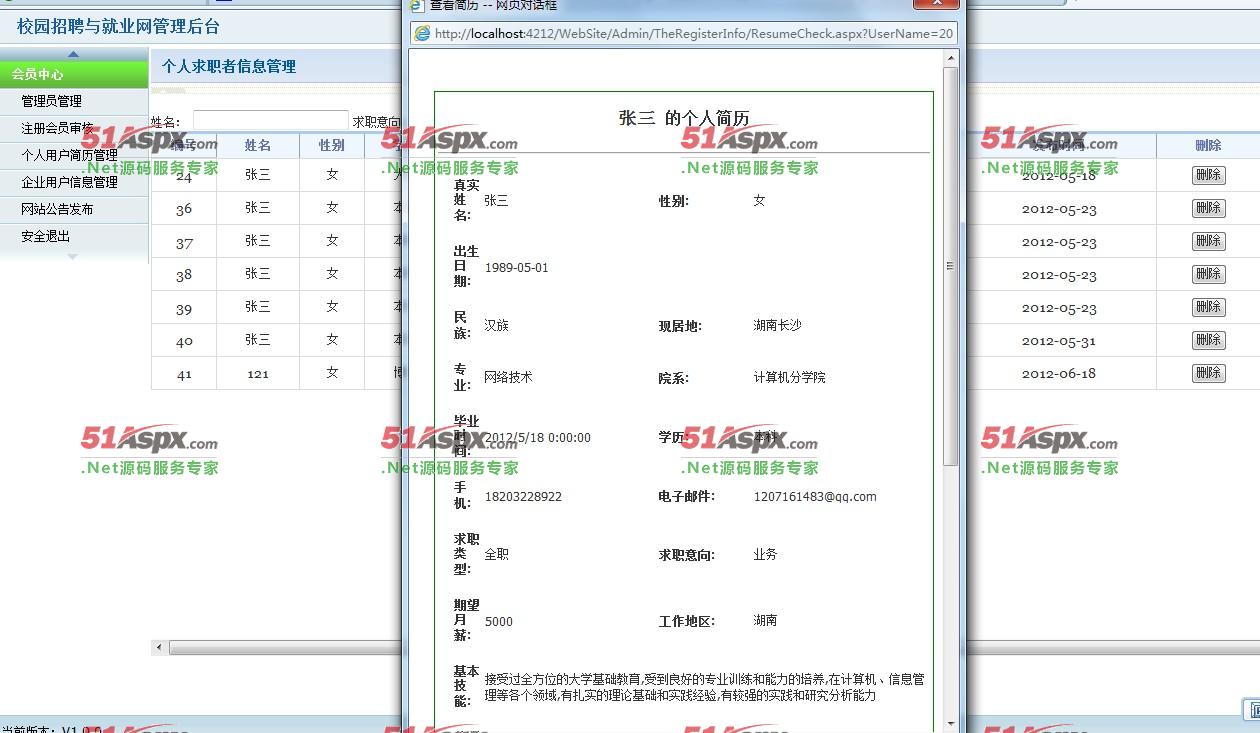Select row number 40 cell
1260x733 pixels.
[x=184, y=340]
